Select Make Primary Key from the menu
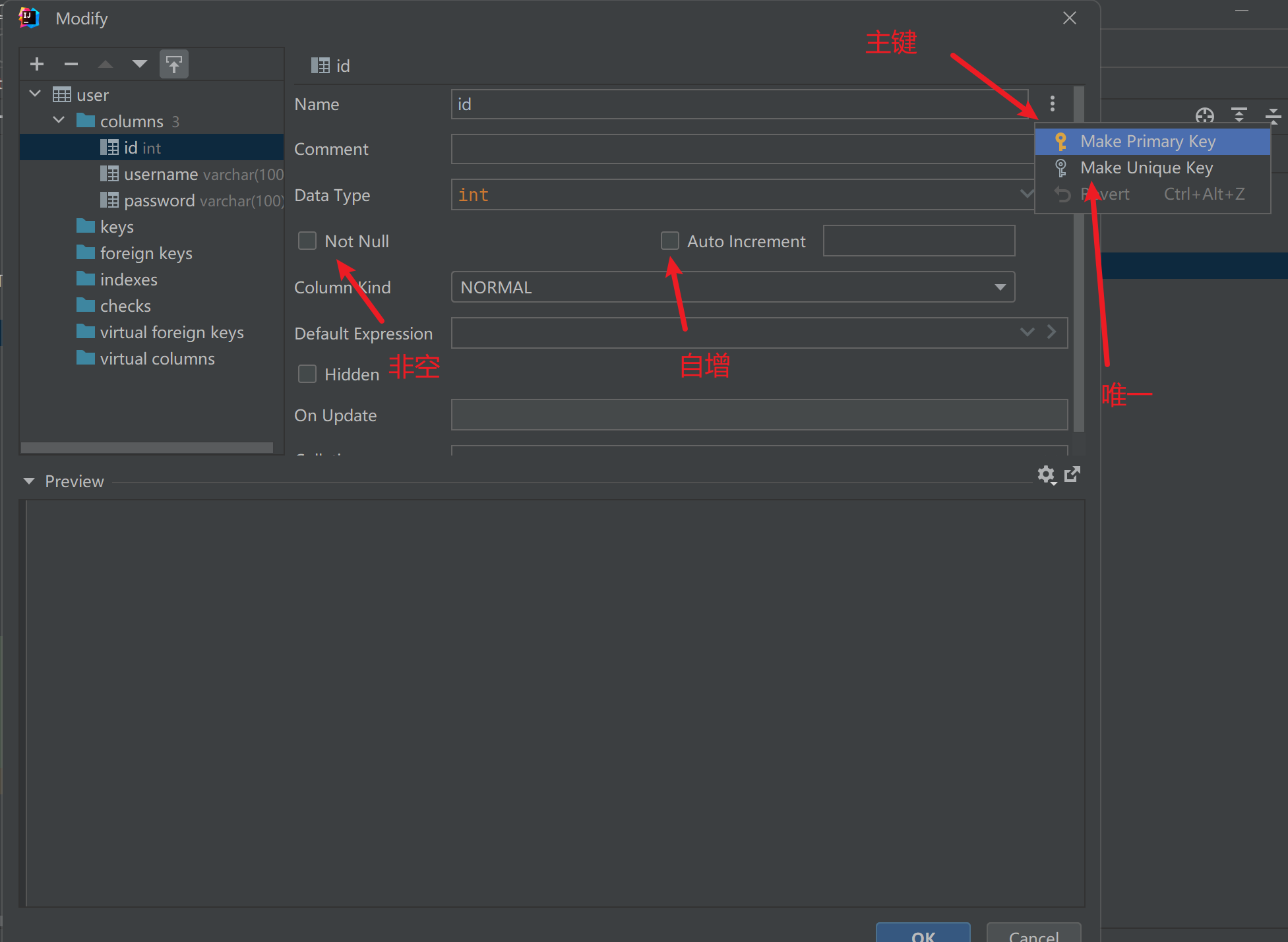Screen dimensions: 1288x942 [x=1148, y=141]
